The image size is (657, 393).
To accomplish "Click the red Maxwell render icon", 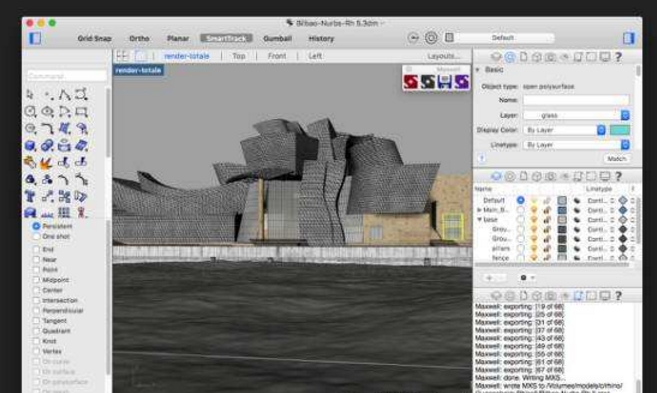I will click(x=410, y=82).
